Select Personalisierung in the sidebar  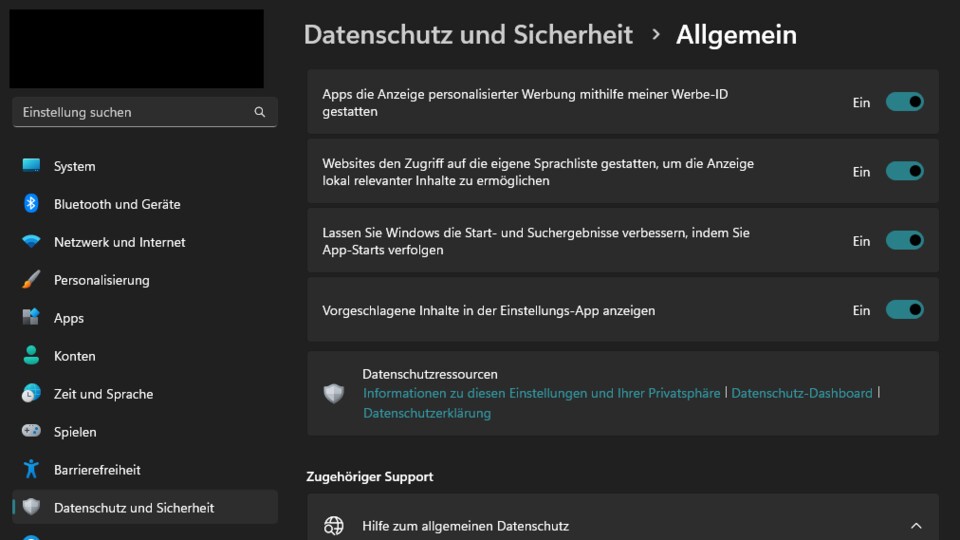(x=144, y=280)
